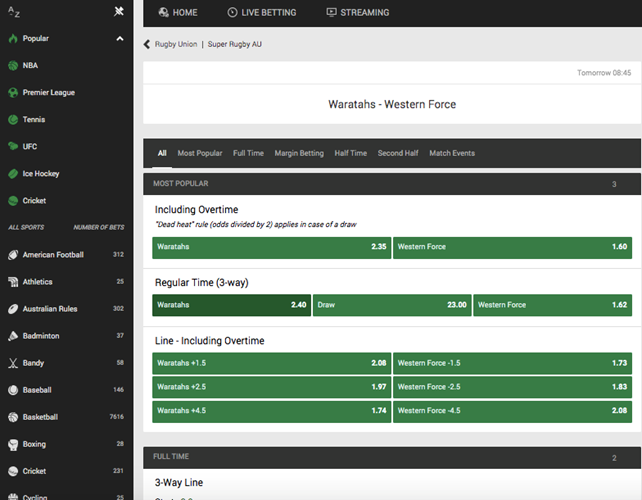Click the pin icon at sidebar top
Screen dimensions: 642x500
(x=119, y=11)
